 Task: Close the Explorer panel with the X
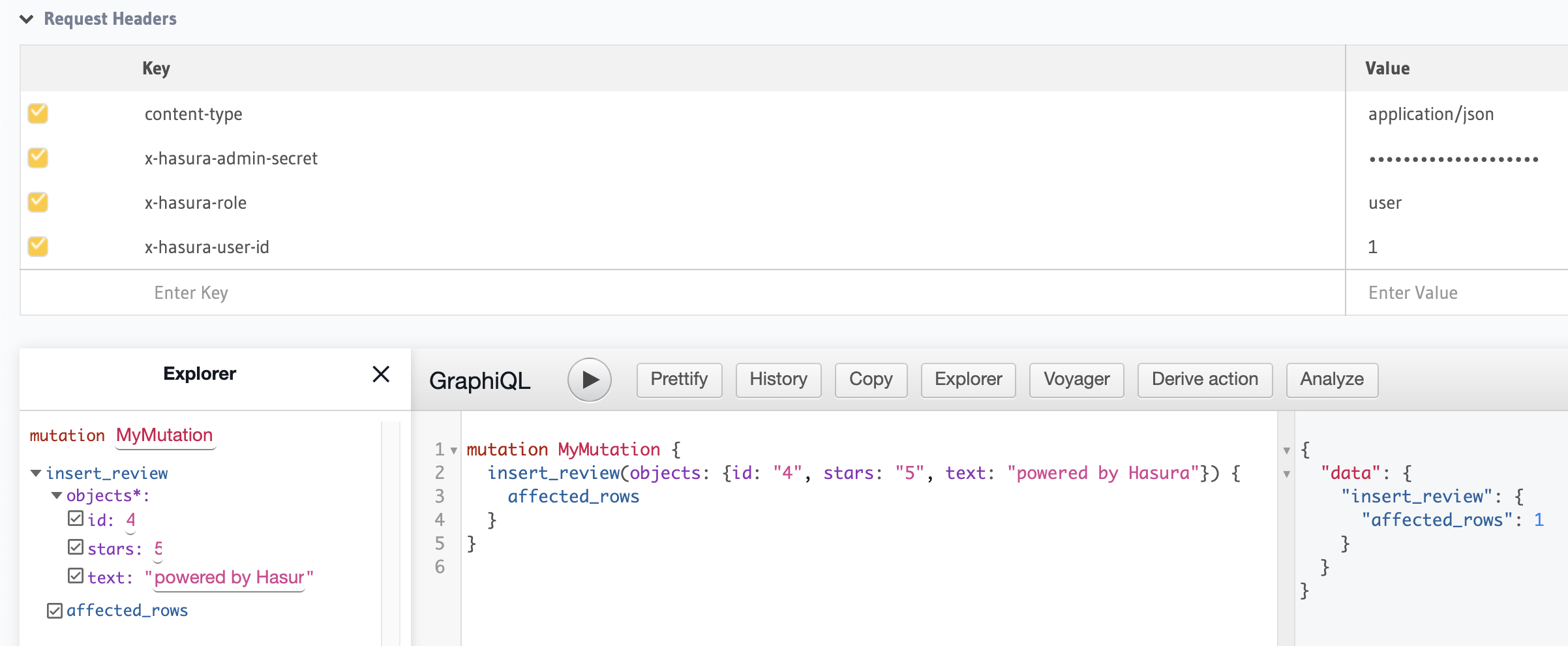tap(381, 374)
